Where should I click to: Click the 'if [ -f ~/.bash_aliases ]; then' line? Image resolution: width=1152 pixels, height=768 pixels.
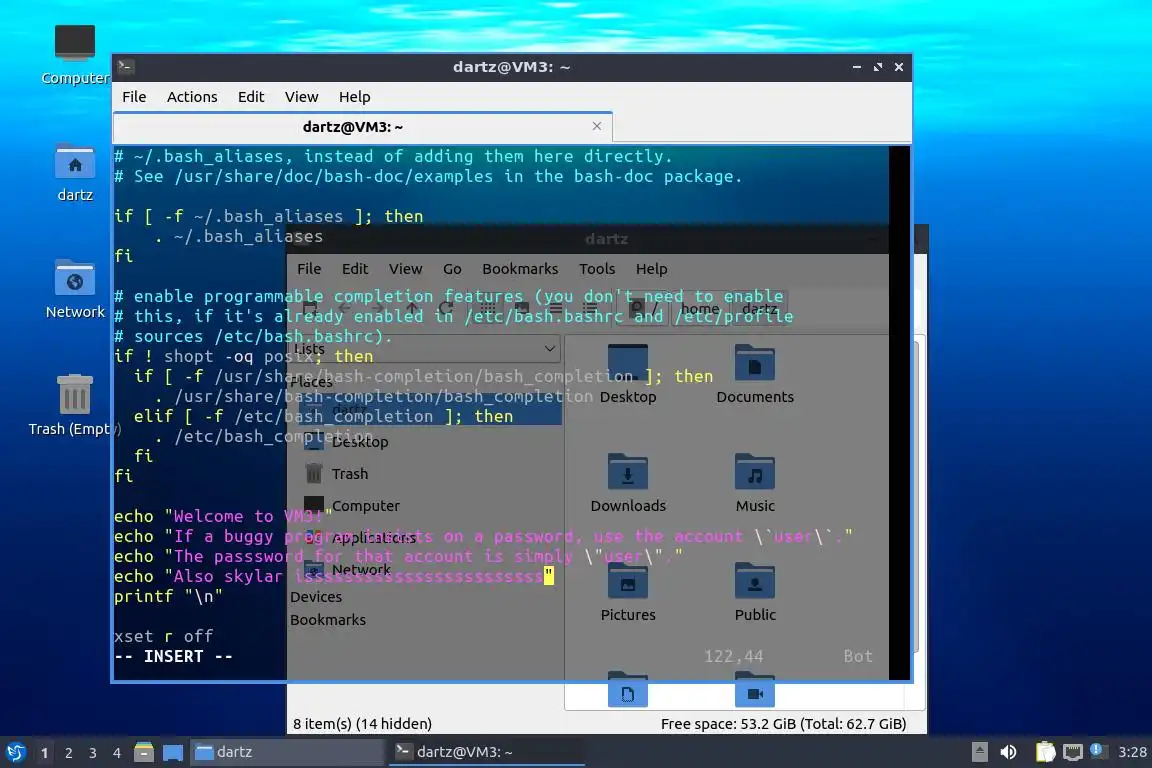click(x=268, y=216)
